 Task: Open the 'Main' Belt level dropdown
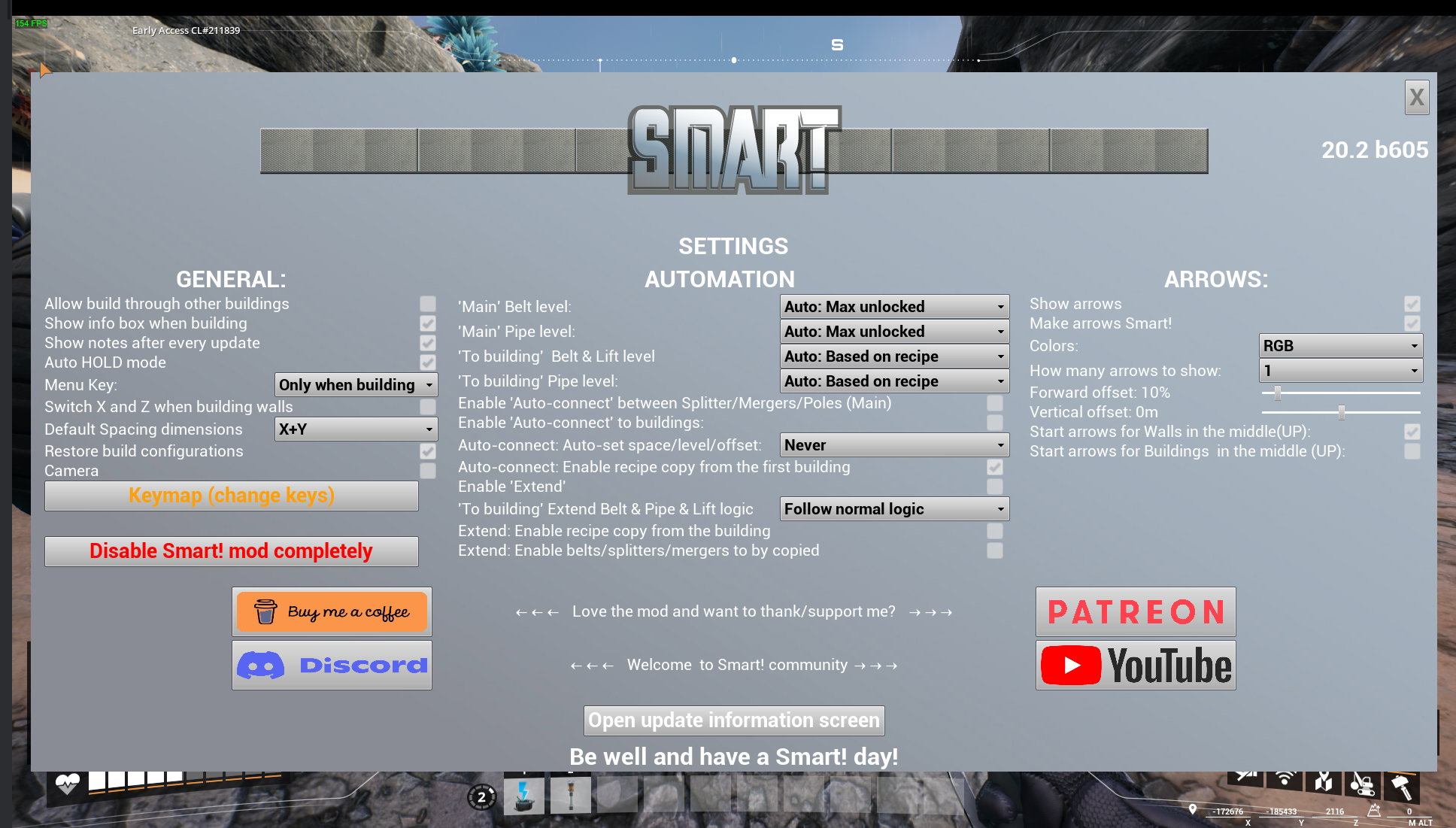tap(894, 306)
